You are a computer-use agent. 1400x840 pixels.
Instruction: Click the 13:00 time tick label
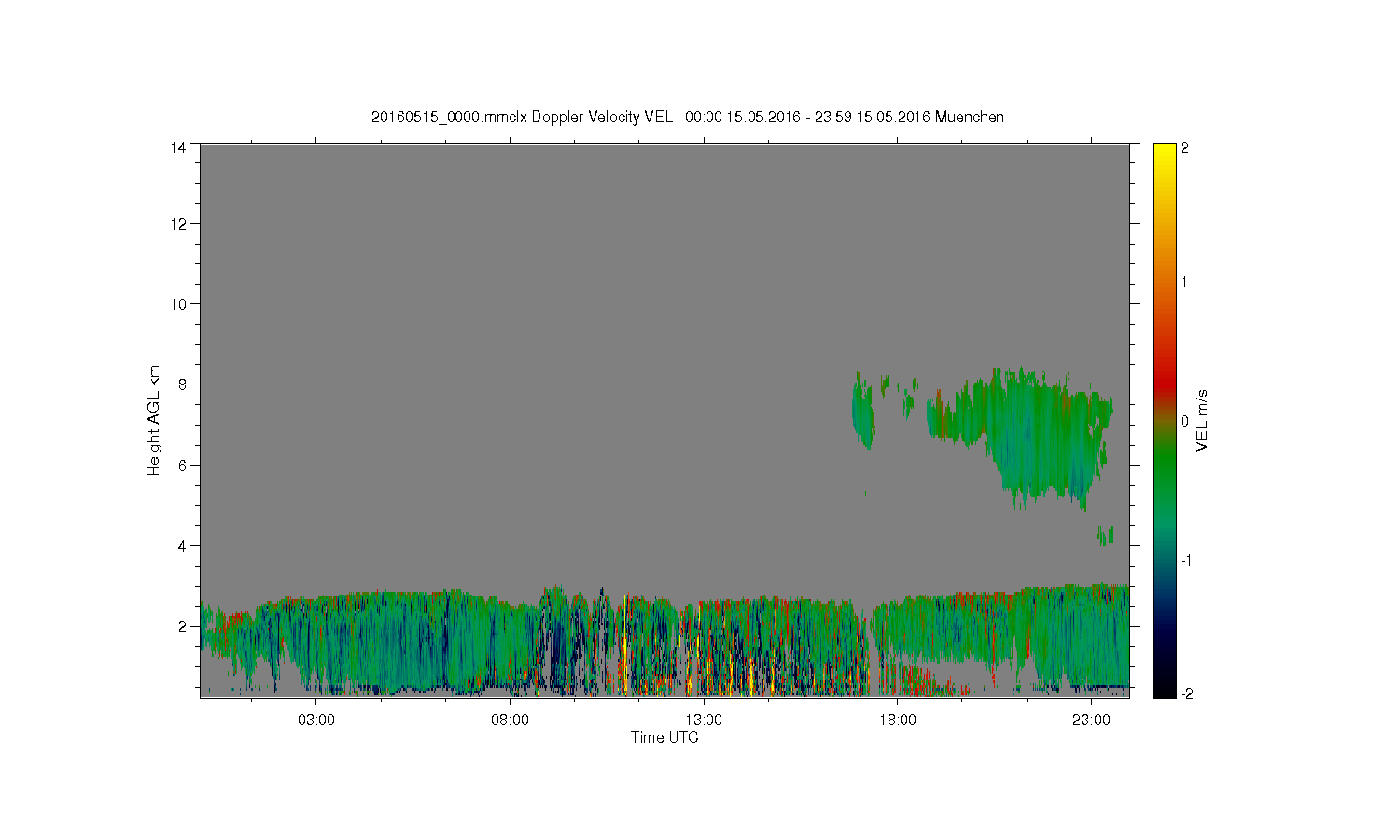click(x=704, y=721)
